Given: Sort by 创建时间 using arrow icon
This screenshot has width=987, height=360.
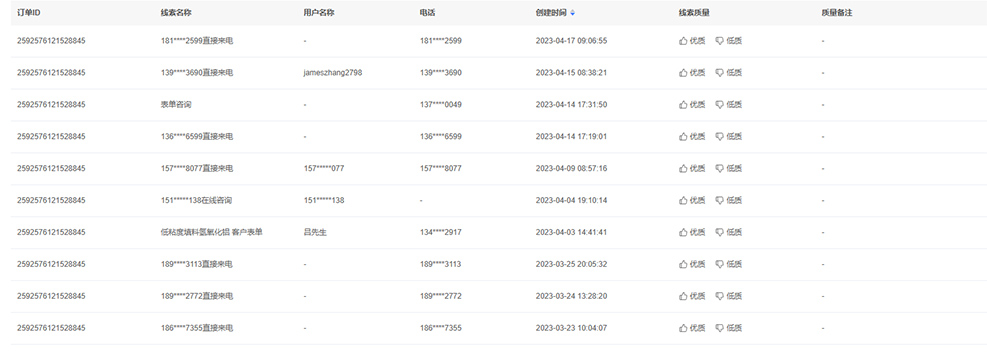Looking at the screenshot, I should pyautogui.click(x=572, y=13).
